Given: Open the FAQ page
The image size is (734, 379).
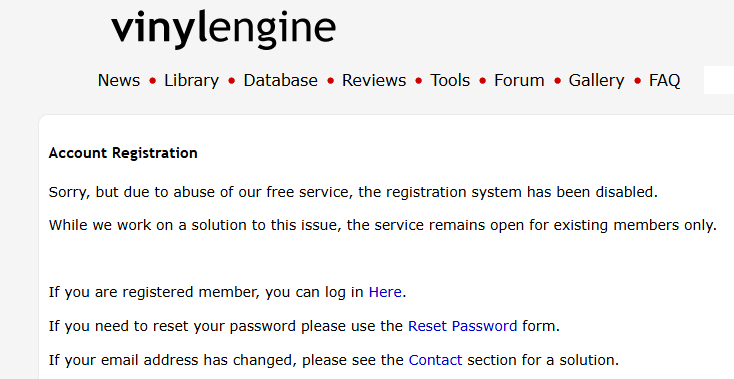Looking at the screenshot, I should pyautogui.click(x=664, y=80).
